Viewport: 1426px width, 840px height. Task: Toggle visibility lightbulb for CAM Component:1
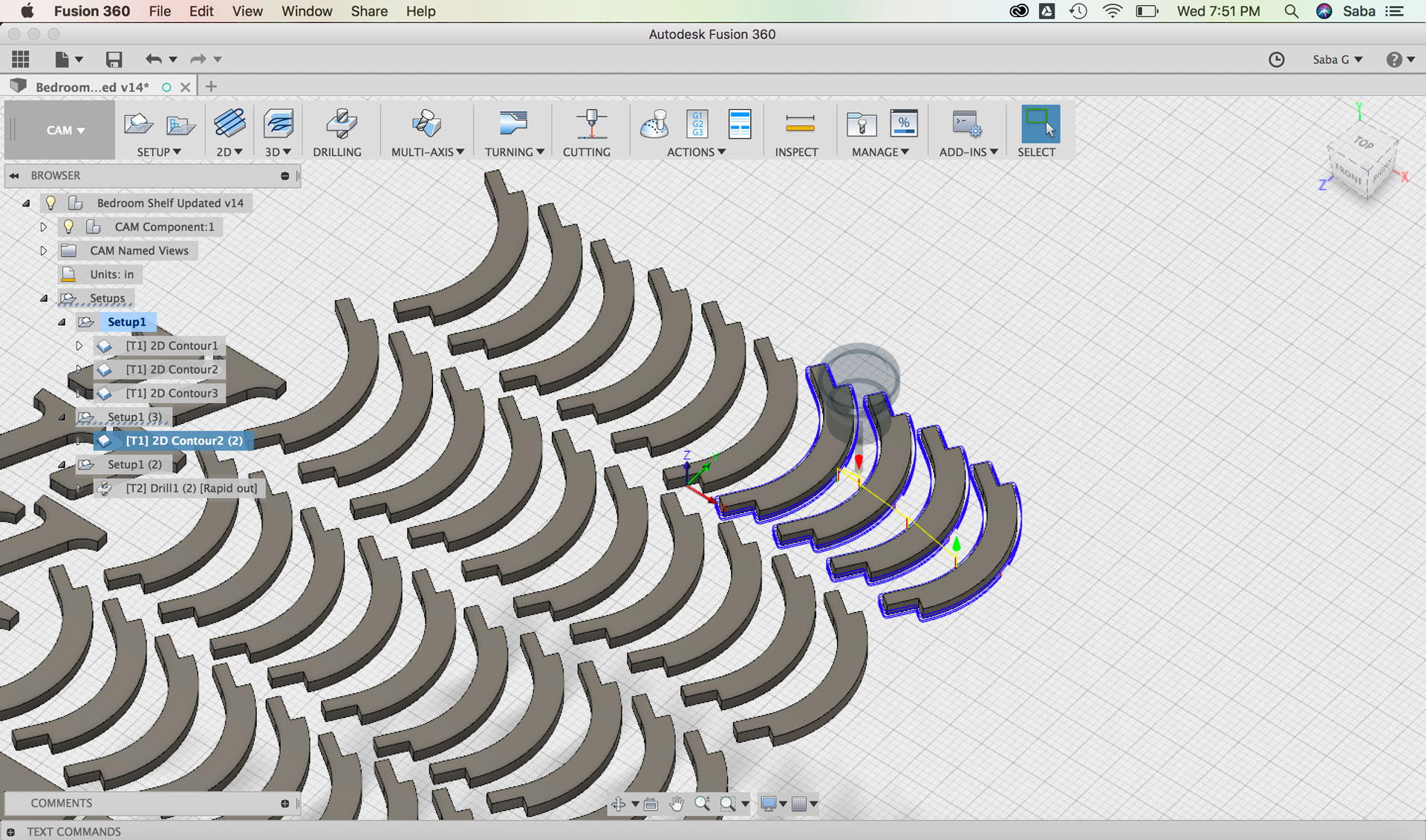(x=68, y=227)
